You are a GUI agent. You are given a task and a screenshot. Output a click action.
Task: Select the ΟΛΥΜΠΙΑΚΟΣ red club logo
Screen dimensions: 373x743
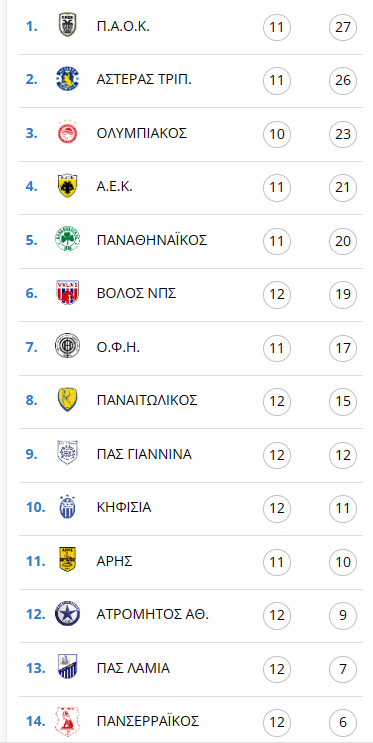tap(67, 132)
